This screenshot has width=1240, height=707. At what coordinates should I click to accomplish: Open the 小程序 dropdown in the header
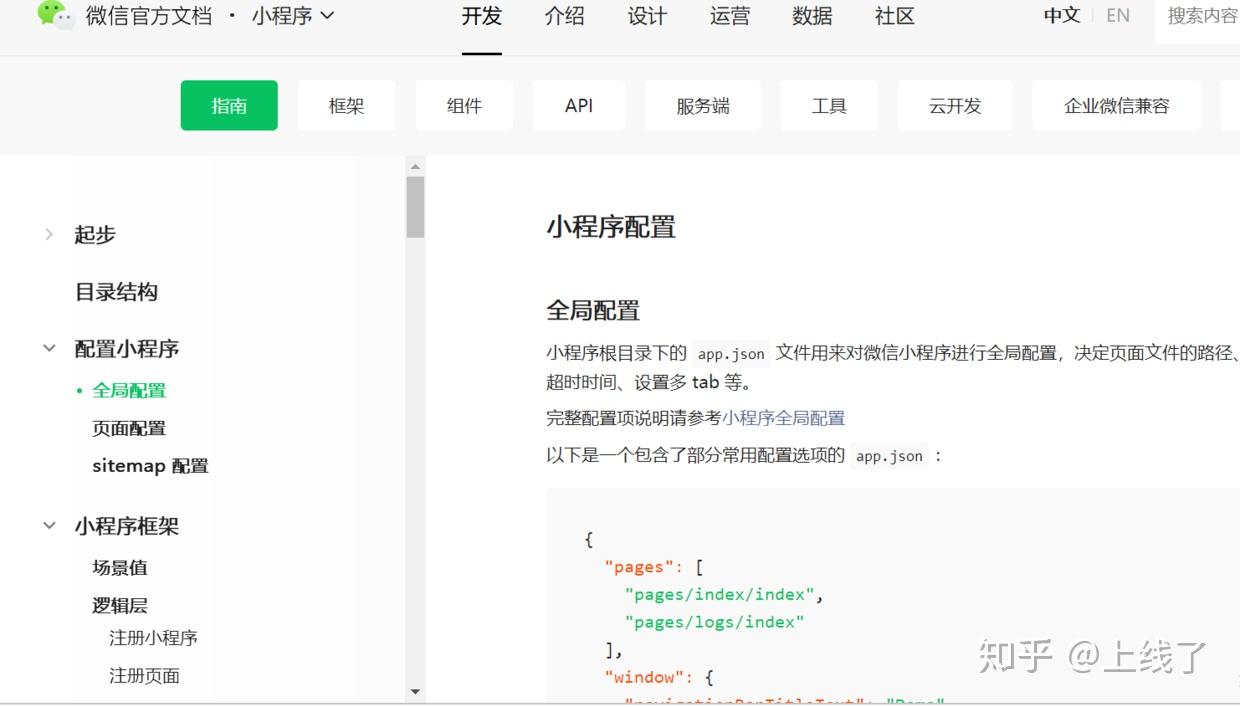[x=293, y=16]
